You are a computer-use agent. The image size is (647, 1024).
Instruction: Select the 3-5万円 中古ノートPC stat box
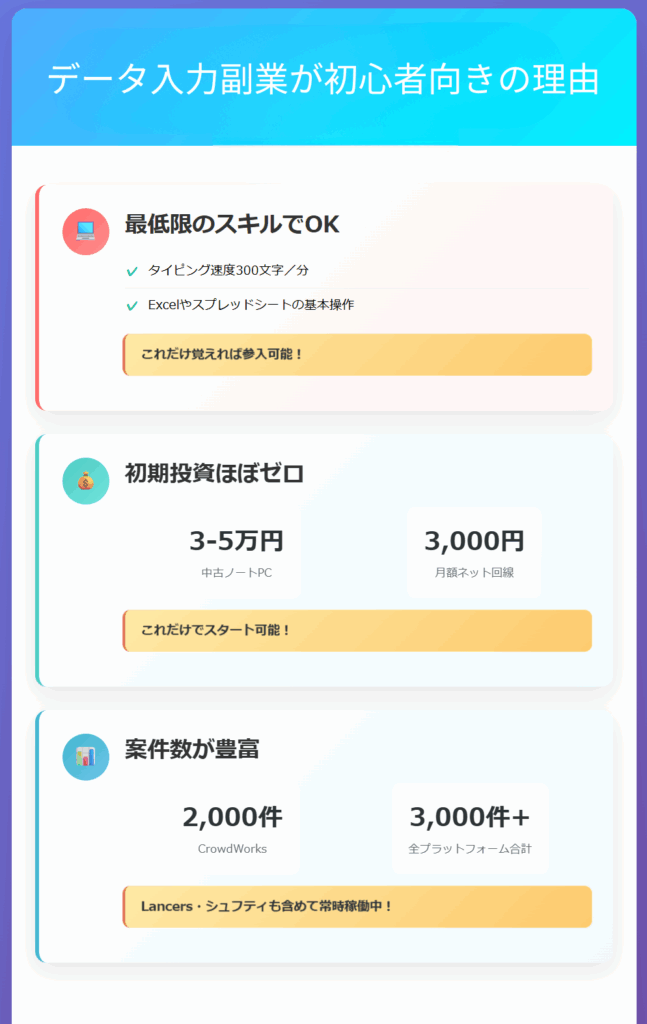click(x=236, y=552)
